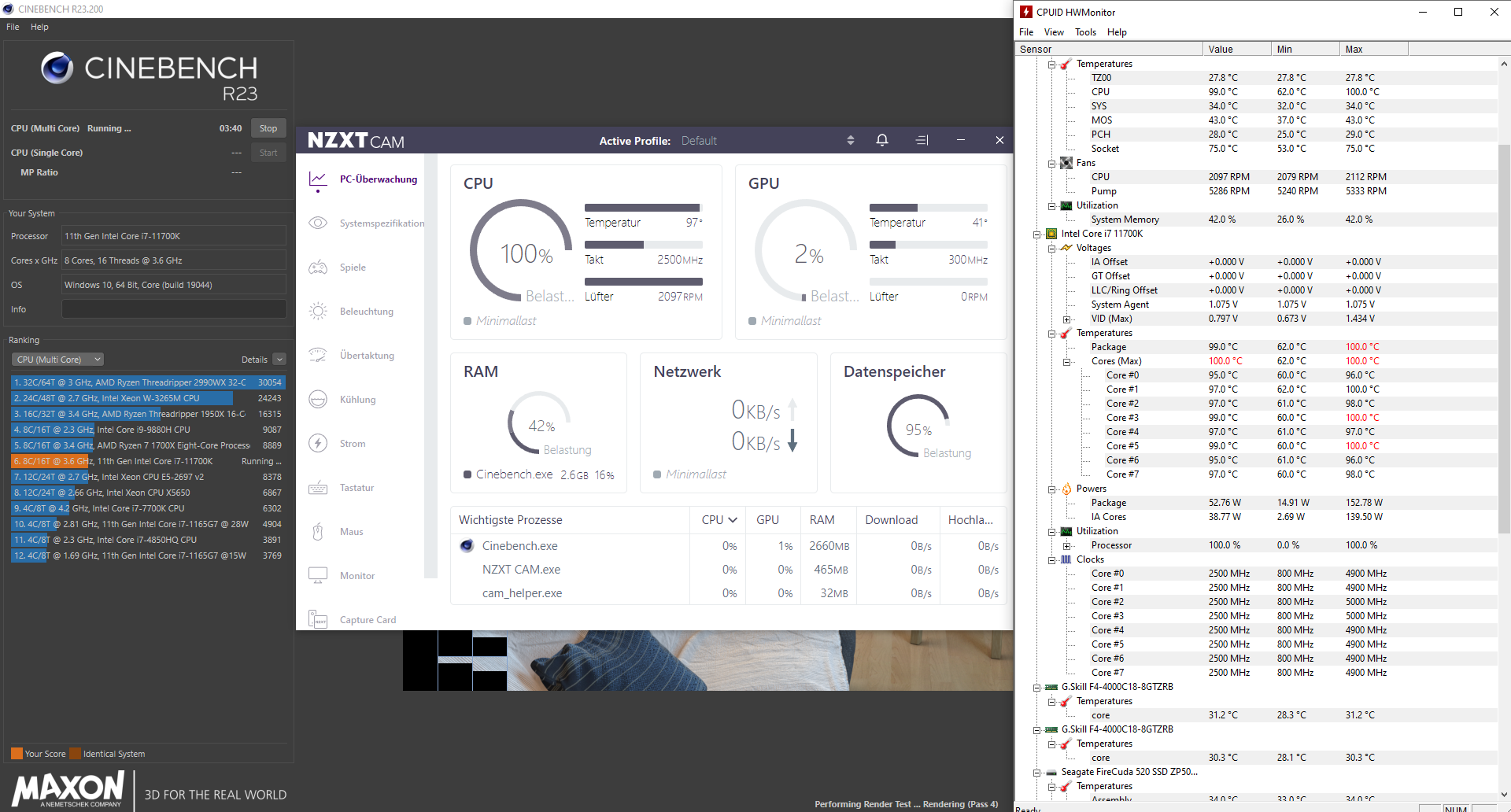Click the NZXT CAM notification bell

tap(882, 140)
